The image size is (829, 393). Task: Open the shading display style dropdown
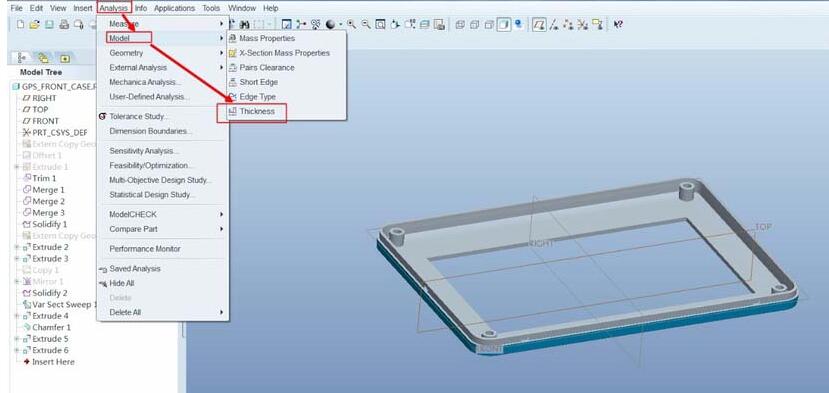click(340, 24)
